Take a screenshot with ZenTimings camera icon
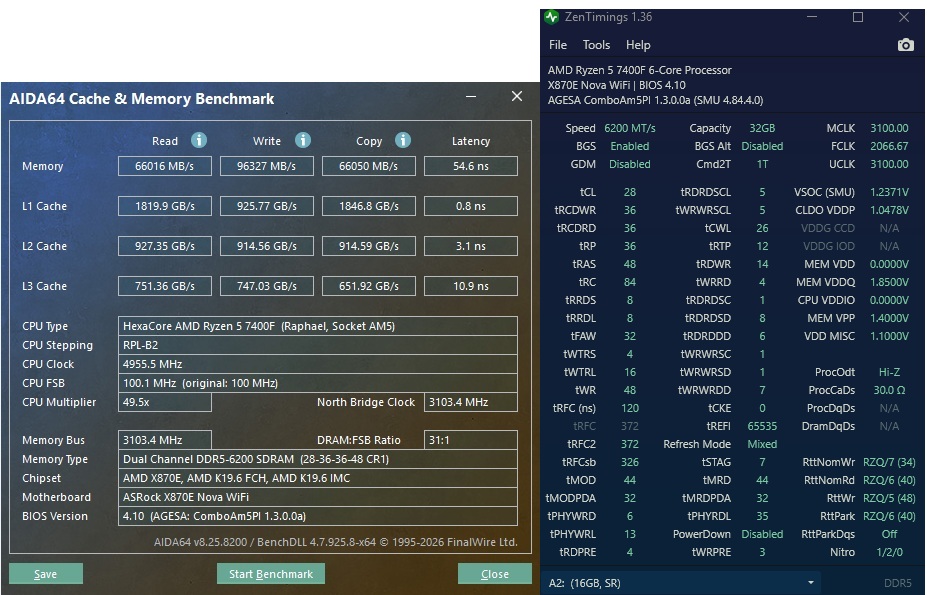Image resolution: width=927 pixels, height=595 pixels. [x=905, y=45]
